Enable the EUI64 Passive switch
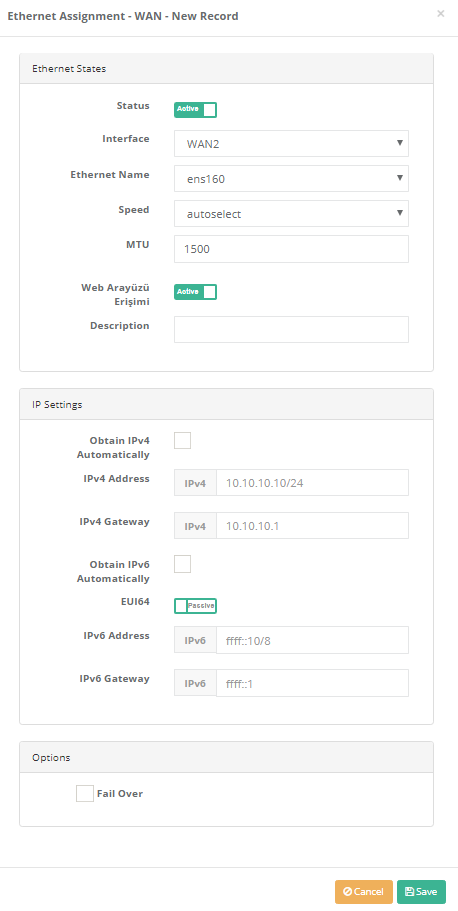The image size is (458, 911). pyautogui.click(x=195, y=606)
